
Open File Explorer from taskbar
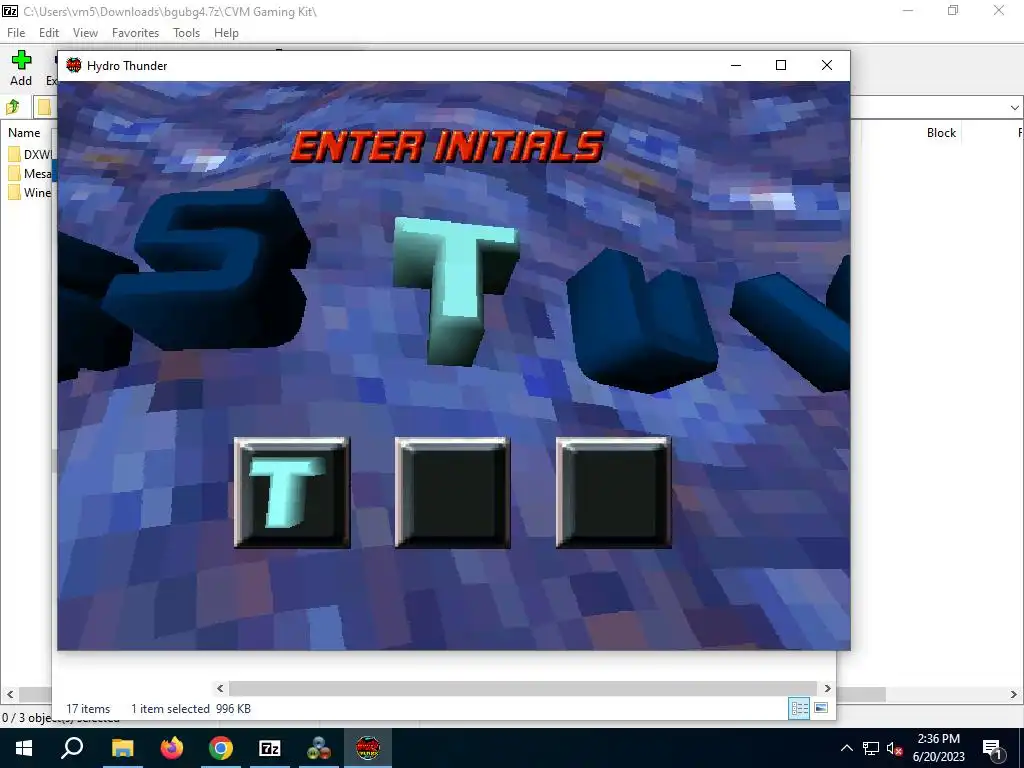[122, 748]
